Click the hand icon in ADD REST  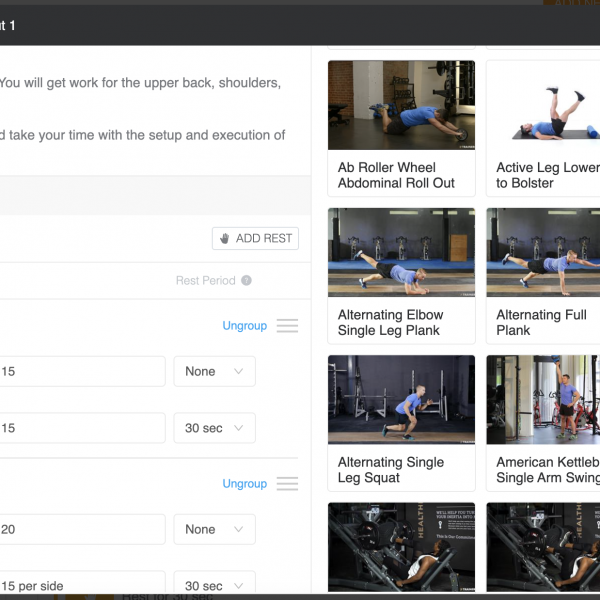[225, 238]
